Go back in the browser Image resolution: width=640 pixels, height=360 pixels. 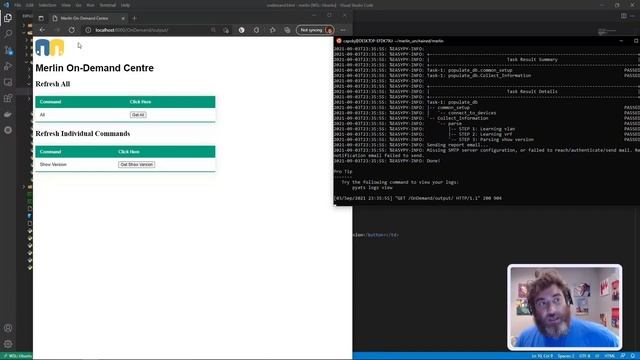(42, 30)
